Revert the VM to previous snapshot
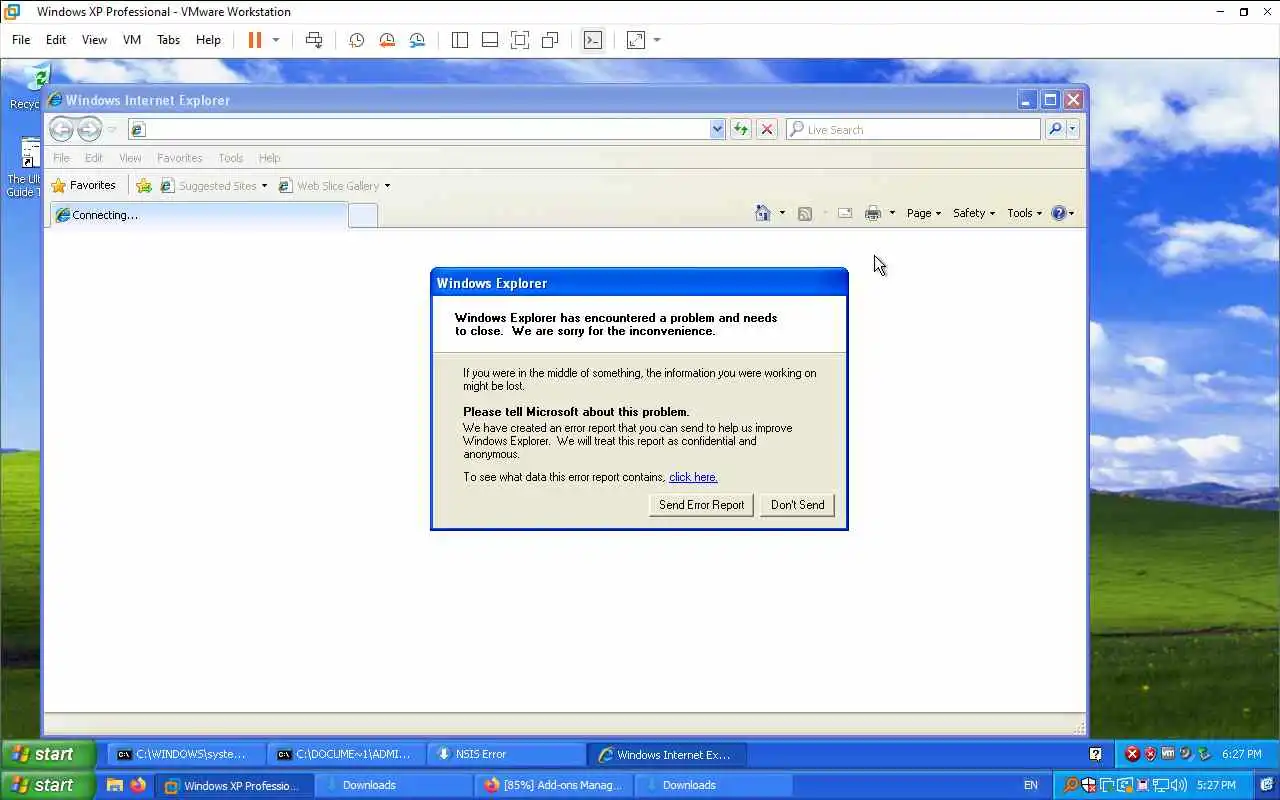Viewport: 1280px width, 800px height. 387,40
